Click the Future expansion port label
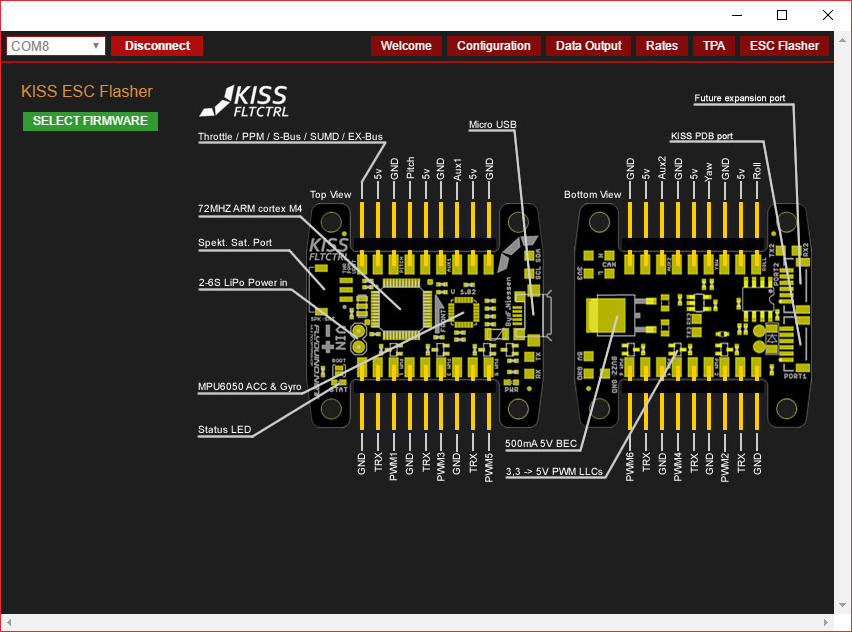Screen dimensions: 852x632 pyautogui.click(x=739, y=98)
